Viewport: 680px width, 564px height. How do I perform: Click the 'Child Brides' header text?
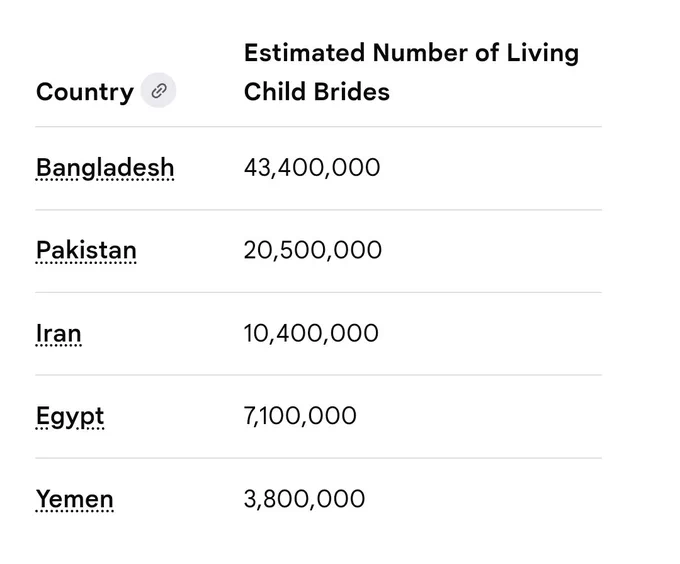(317, 92)
